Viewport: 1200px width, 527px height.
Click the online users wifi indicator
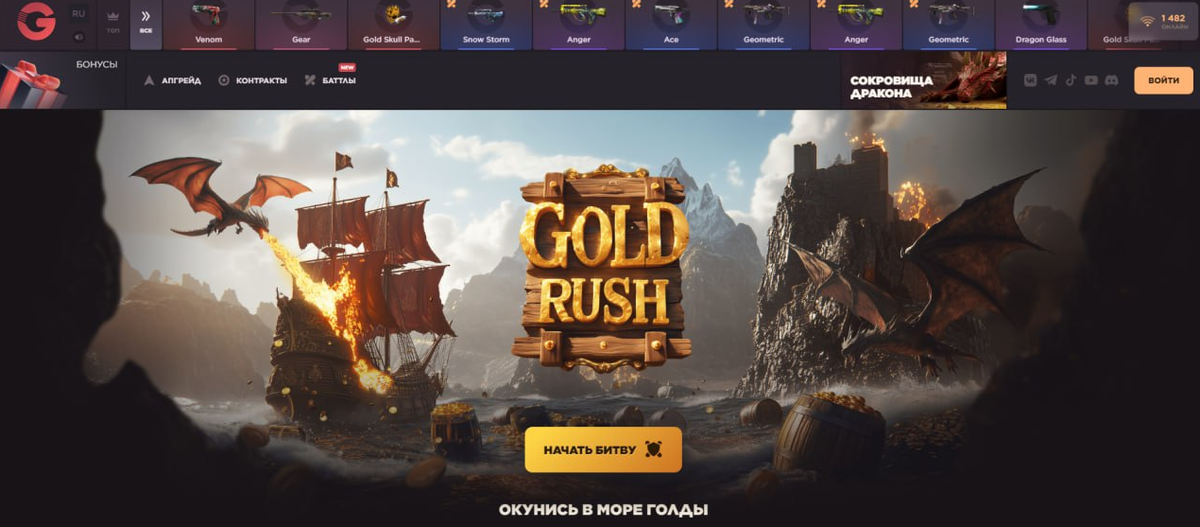1163,22
